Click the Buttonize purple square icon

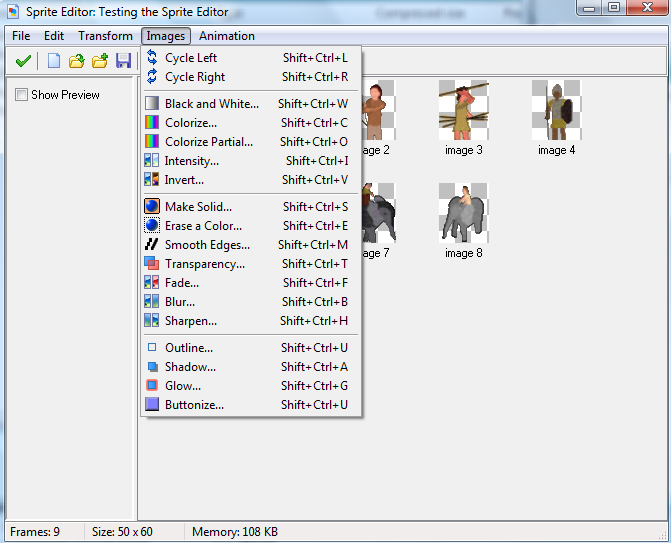(x=152, y=404)
